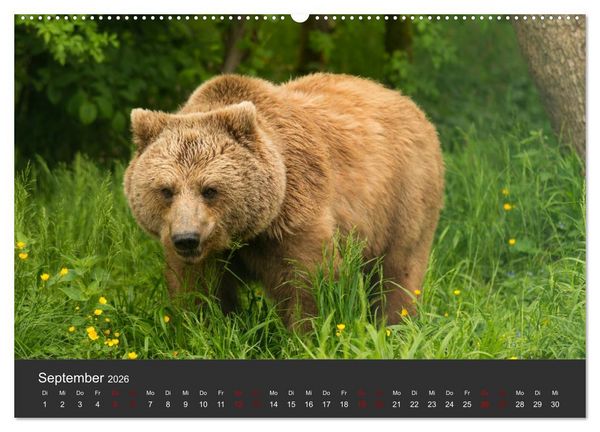This screenshot has height=432, width=600.
Task: Select date 23 in the calendar row
Action: click(x=432, y=404)
